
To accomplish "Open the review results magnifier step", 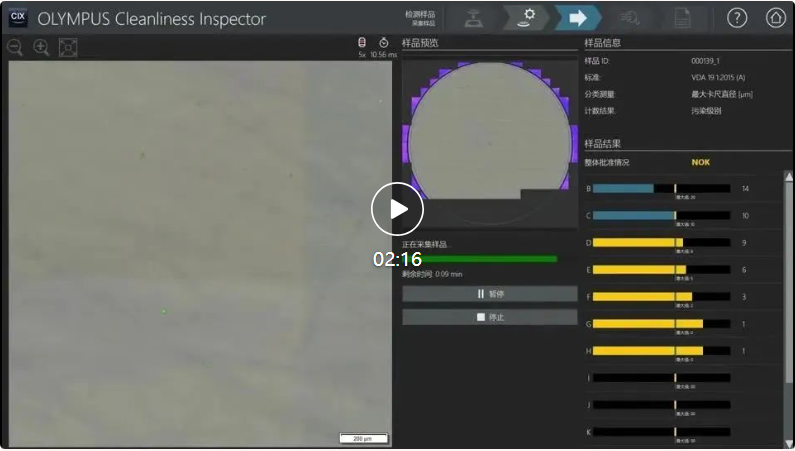I will [x=630, y=18].
